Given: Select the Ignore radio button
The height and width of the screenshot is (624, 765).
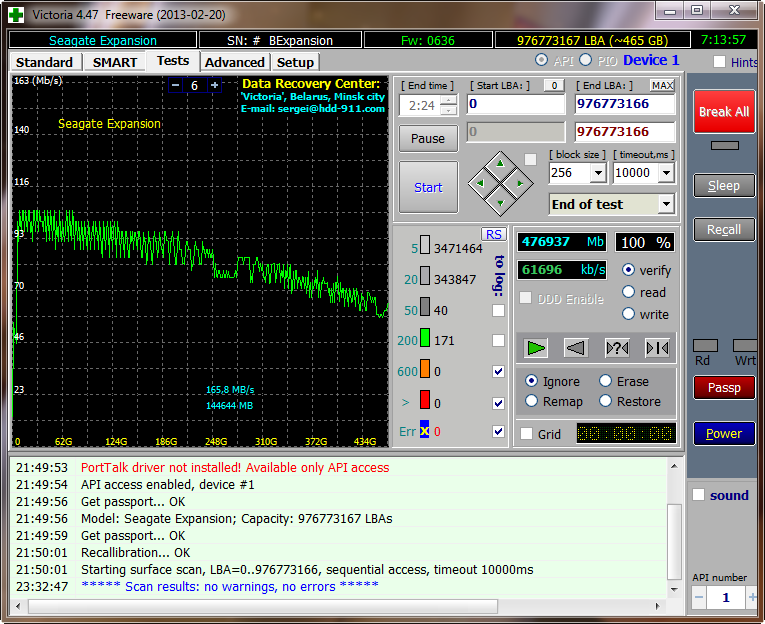Looking at the screenshot, I should coord(531,381).
